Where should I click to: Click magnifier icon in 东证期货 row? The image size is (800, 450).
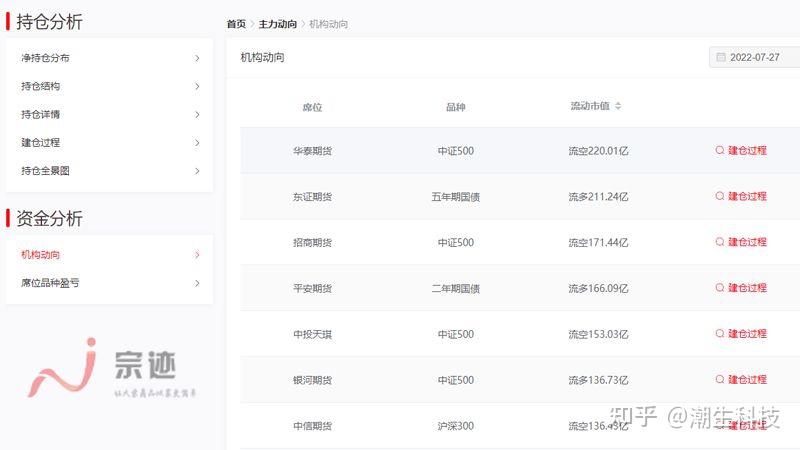720,196
